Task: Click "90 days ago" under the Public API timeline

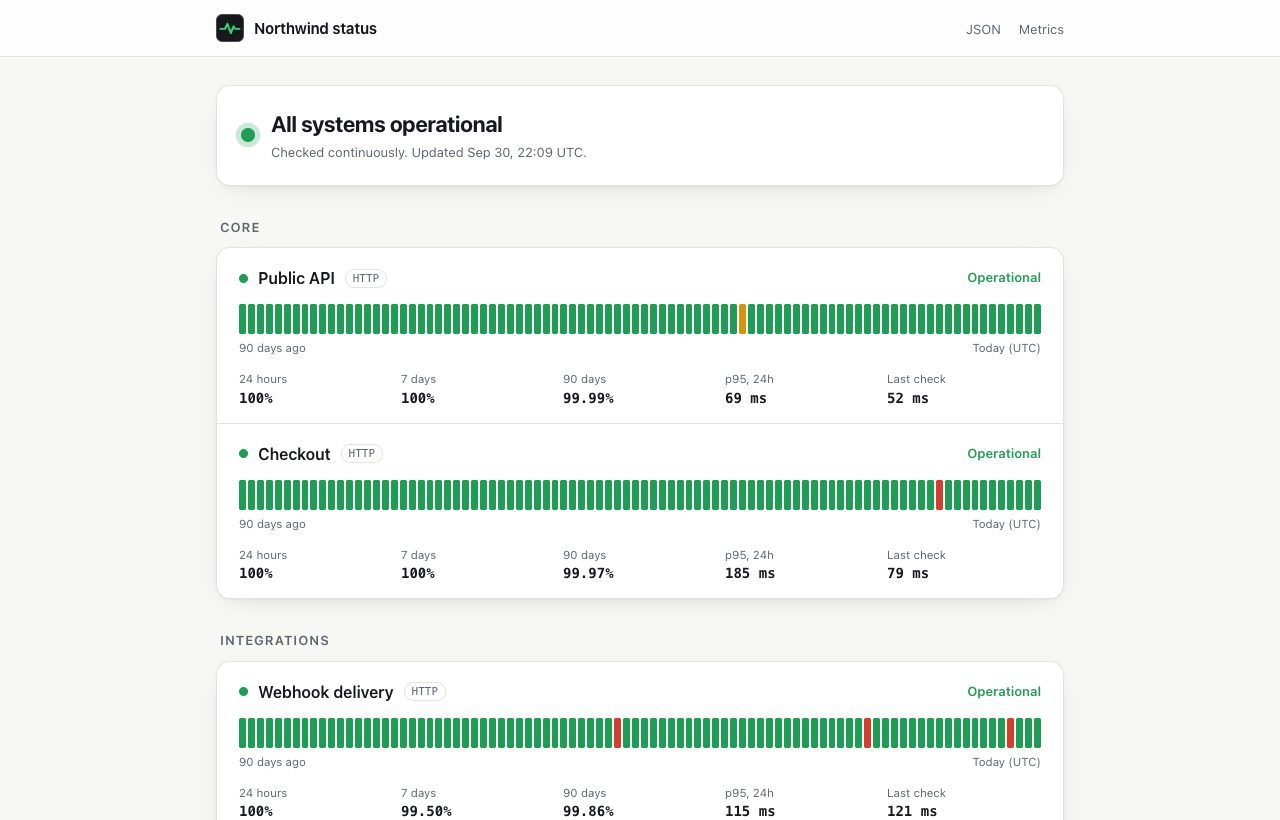Action: click(x=272, y=348)
